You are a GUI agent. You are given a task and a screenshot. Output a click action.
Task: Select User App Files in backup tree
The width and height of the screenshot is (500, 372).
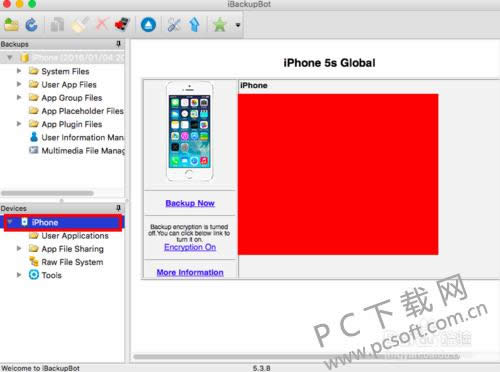(x=69, y=85)
